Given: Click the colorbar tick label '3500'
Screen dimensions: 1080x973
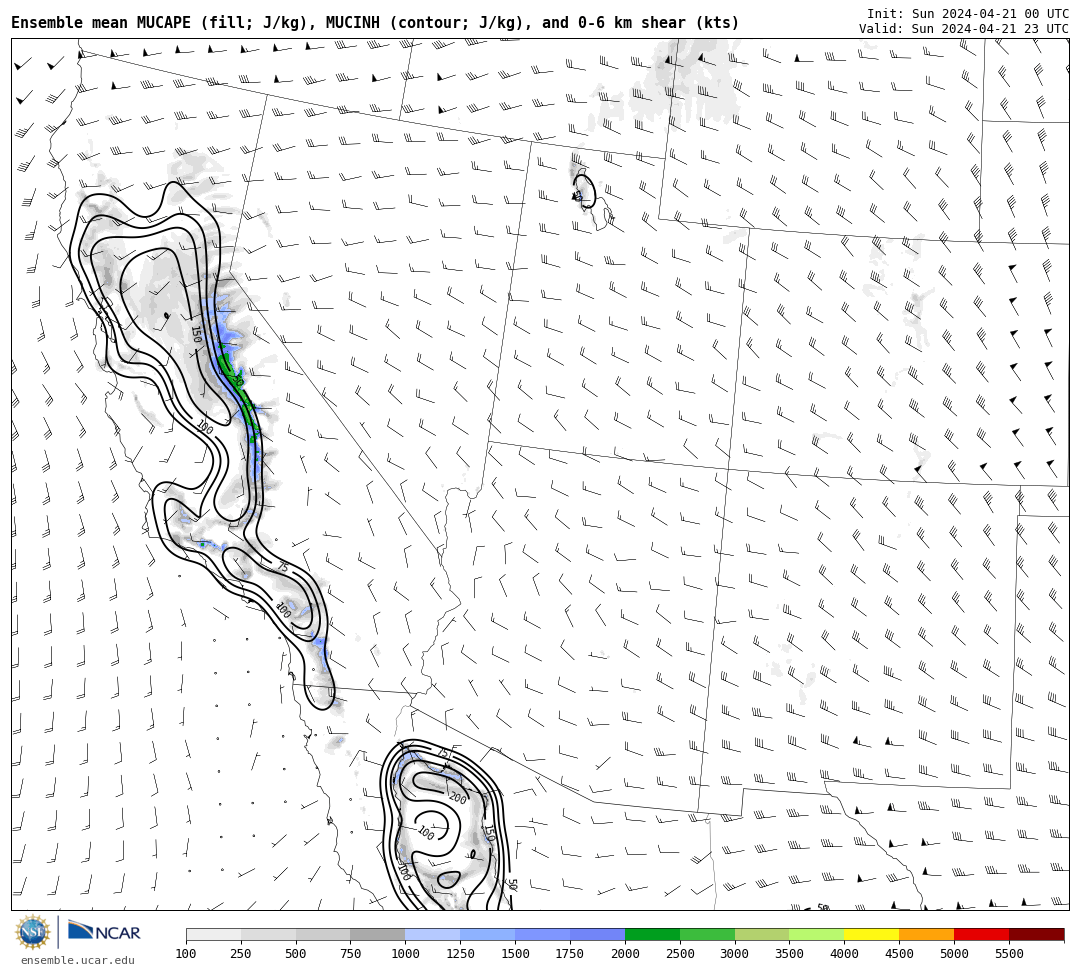Looking at the screenshot, I should pos(790,954).
